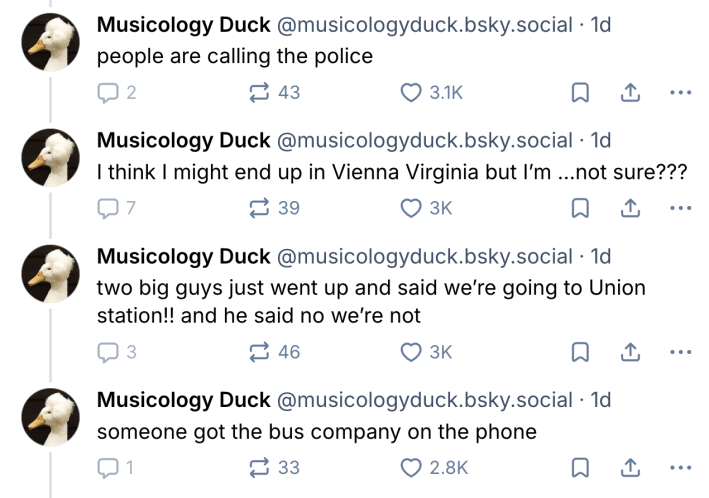Like the bus company phone post
This screenshot has width=709, height=498.
(410, 467)
